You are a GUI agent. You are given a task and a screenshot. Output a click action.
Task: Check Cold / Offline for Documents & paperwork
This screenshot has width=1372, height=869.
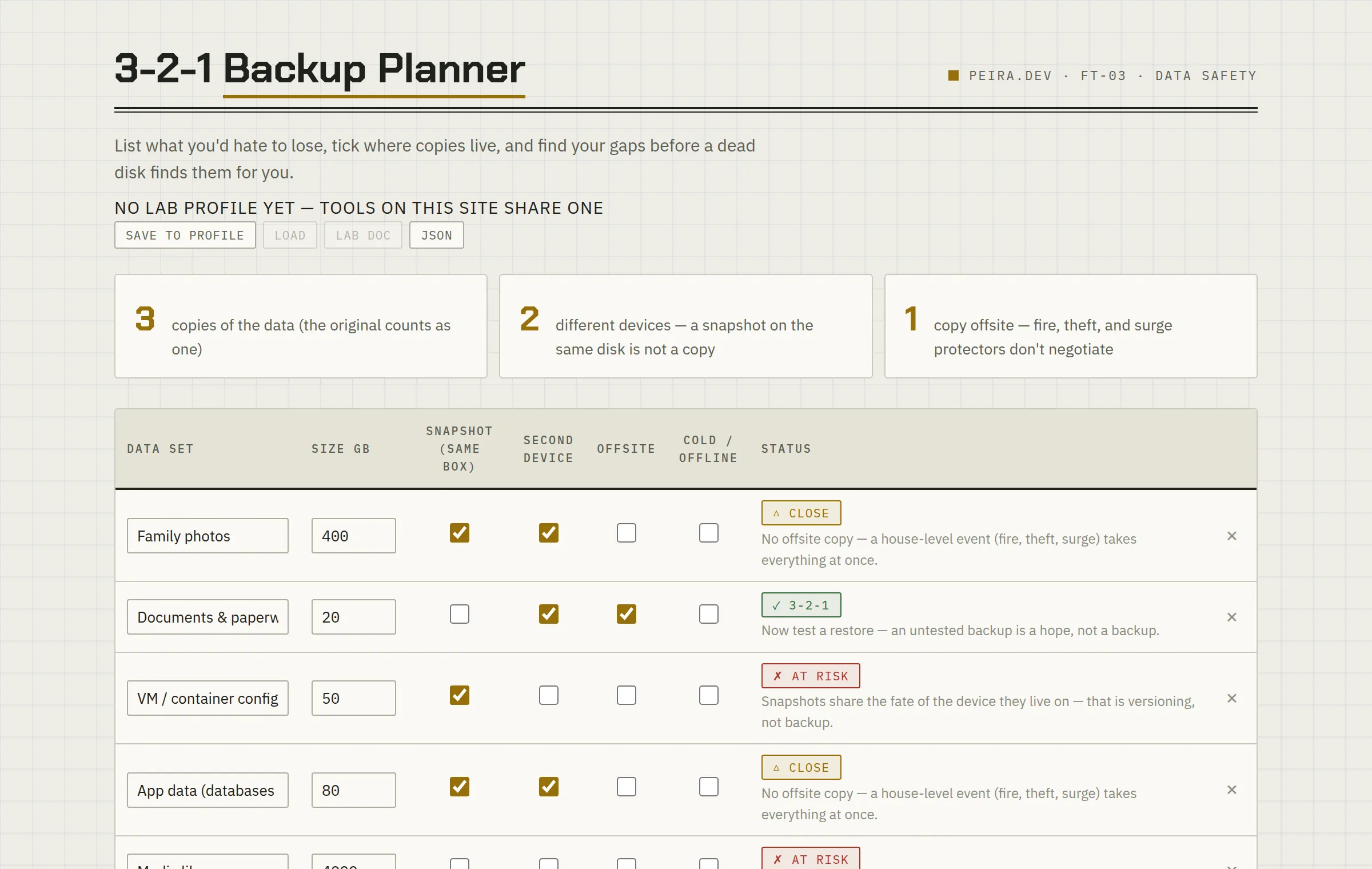708,614
